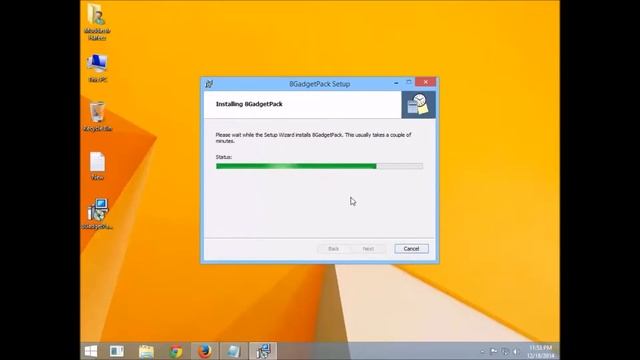The height and width of the screenshot is (360, 640).
Task: Select the 'New' blank file desktop icon
Action: coord(97,166)
